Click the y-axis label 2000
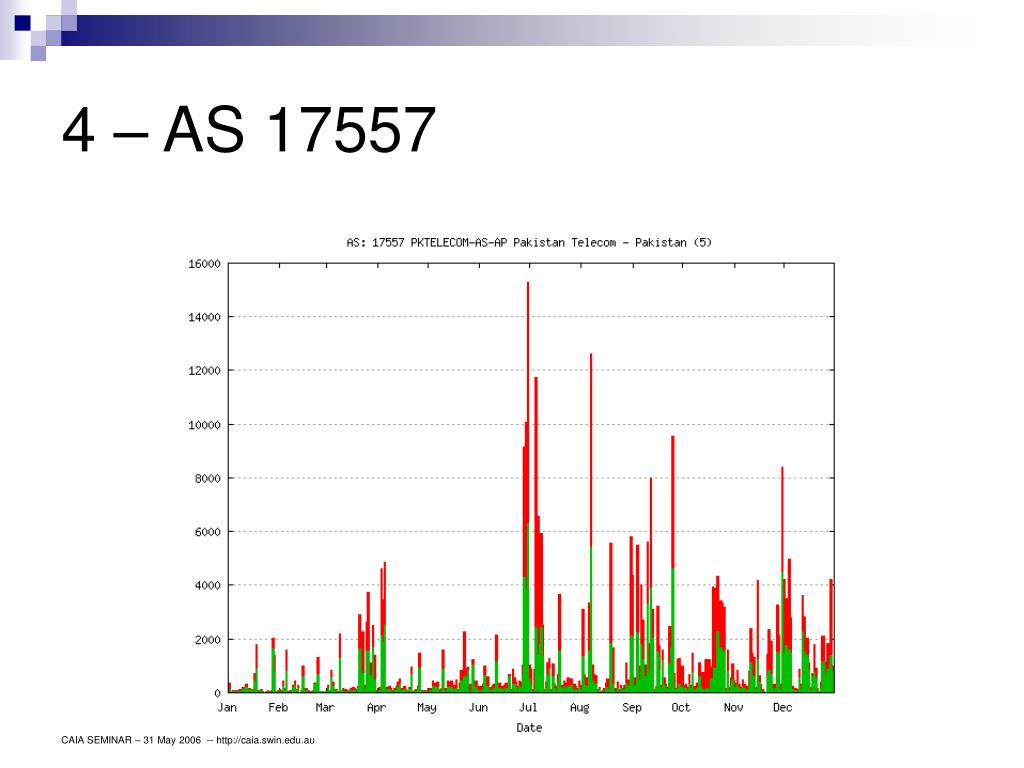Image resolution: width=1024 pixels, height=768 pixels. [208, 640]
